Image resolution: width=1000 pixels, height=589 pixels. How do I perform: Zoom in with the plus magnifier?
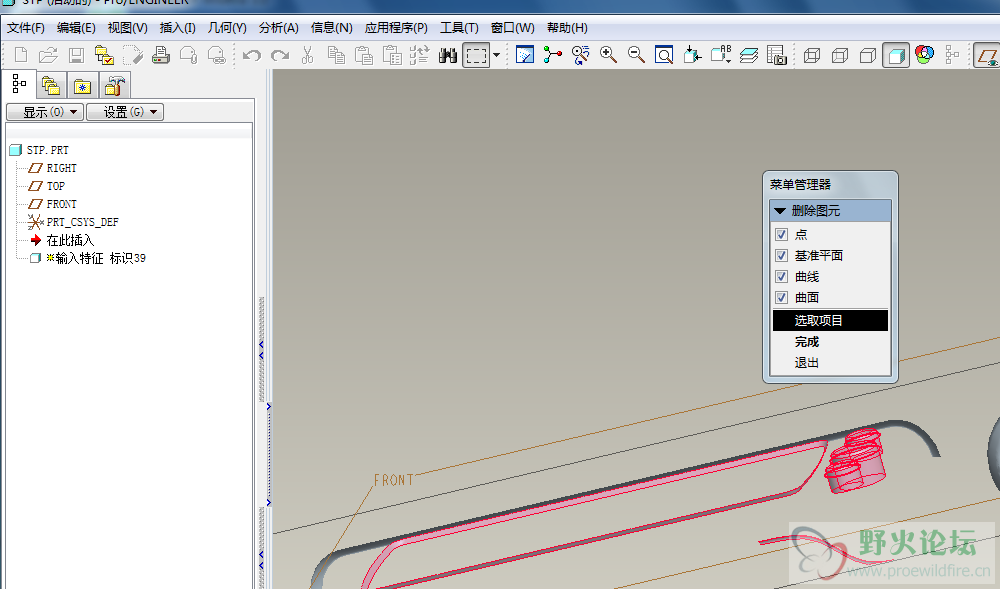[608, 55]
